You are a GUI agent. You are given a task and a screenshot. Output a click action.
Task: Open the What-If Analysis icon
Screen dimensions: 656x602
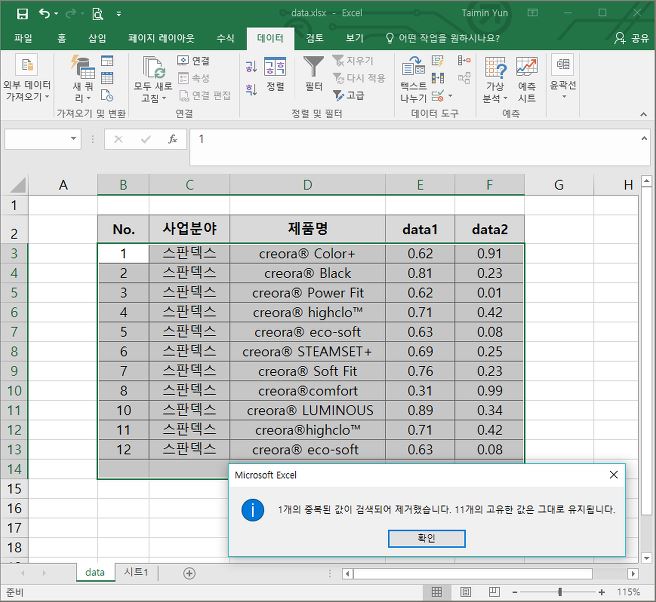point(495,67)
